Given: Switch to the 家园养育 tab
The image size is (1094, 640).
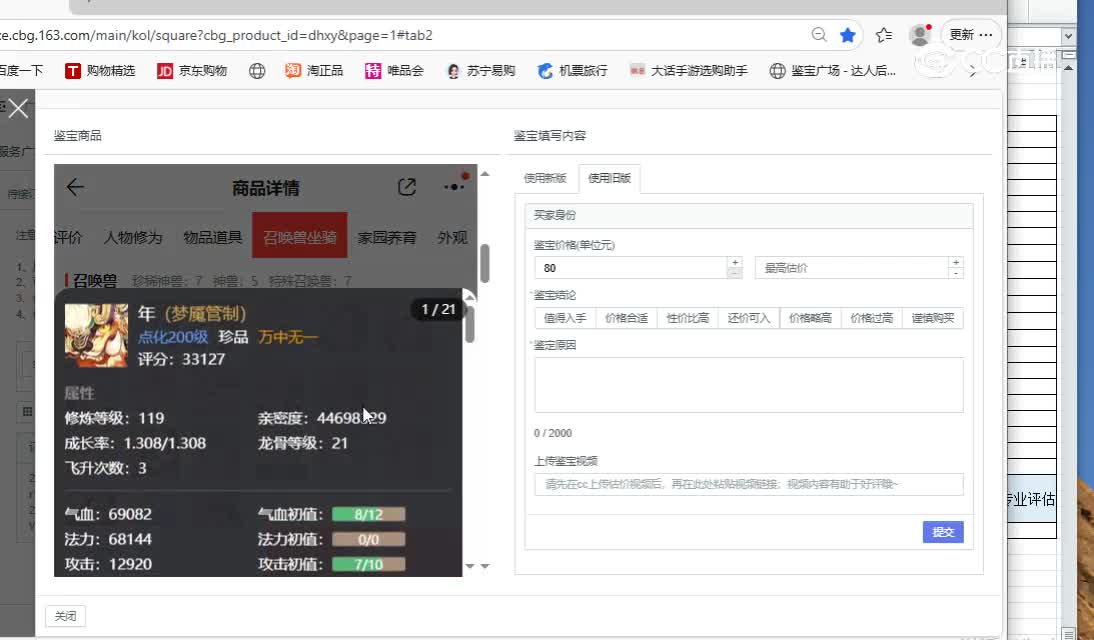Looking at the screenshot, I should (x=387, y=237).
